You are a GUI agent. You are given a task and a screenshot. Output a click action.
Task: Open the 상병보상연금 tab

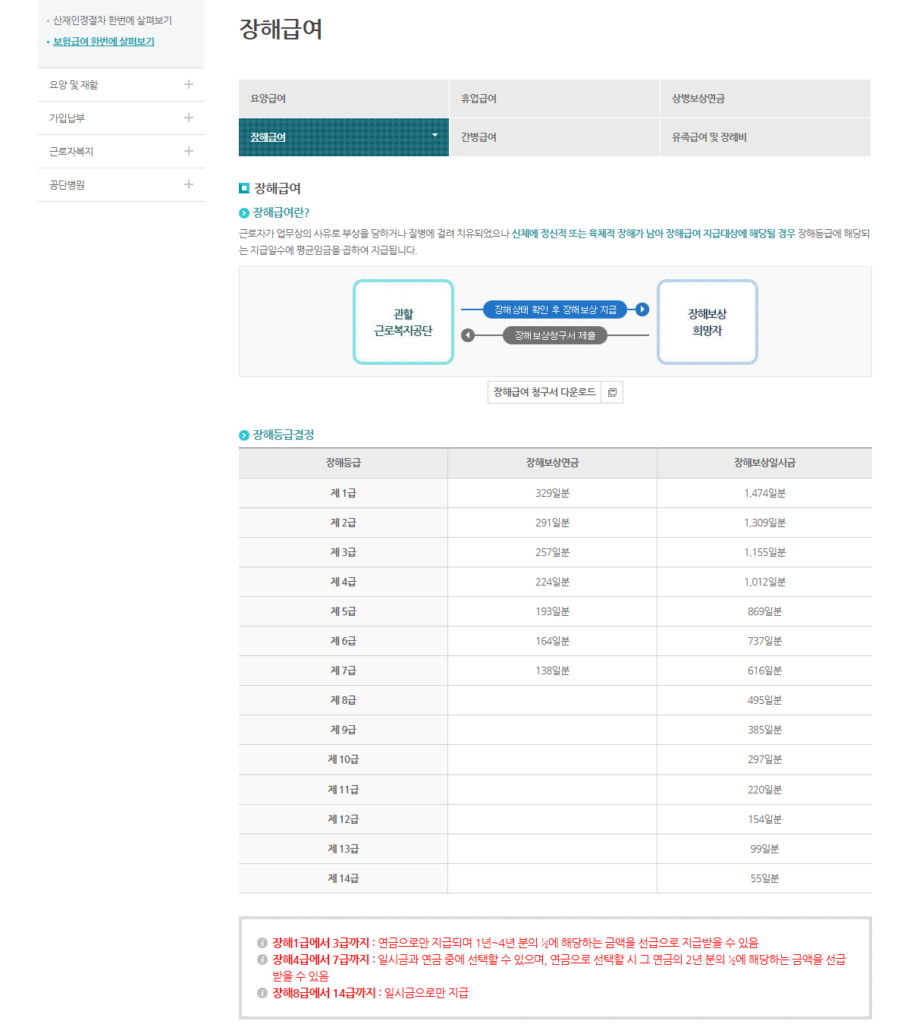(x=766, y=99)
